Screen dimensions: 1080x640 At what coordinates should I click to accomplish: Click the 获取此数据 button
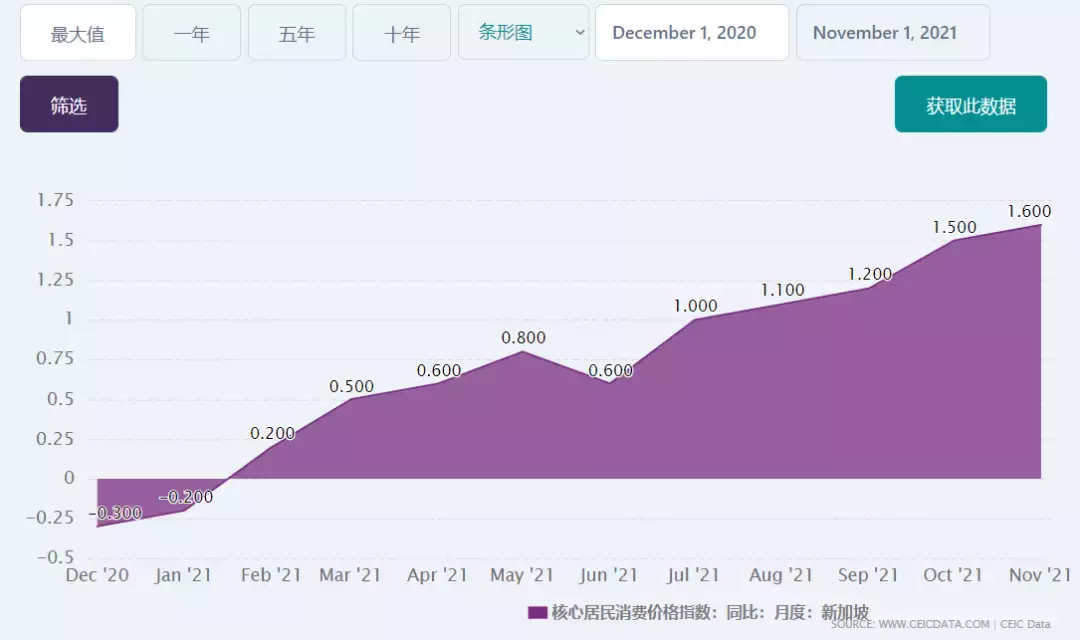click(x=970, y=105)
